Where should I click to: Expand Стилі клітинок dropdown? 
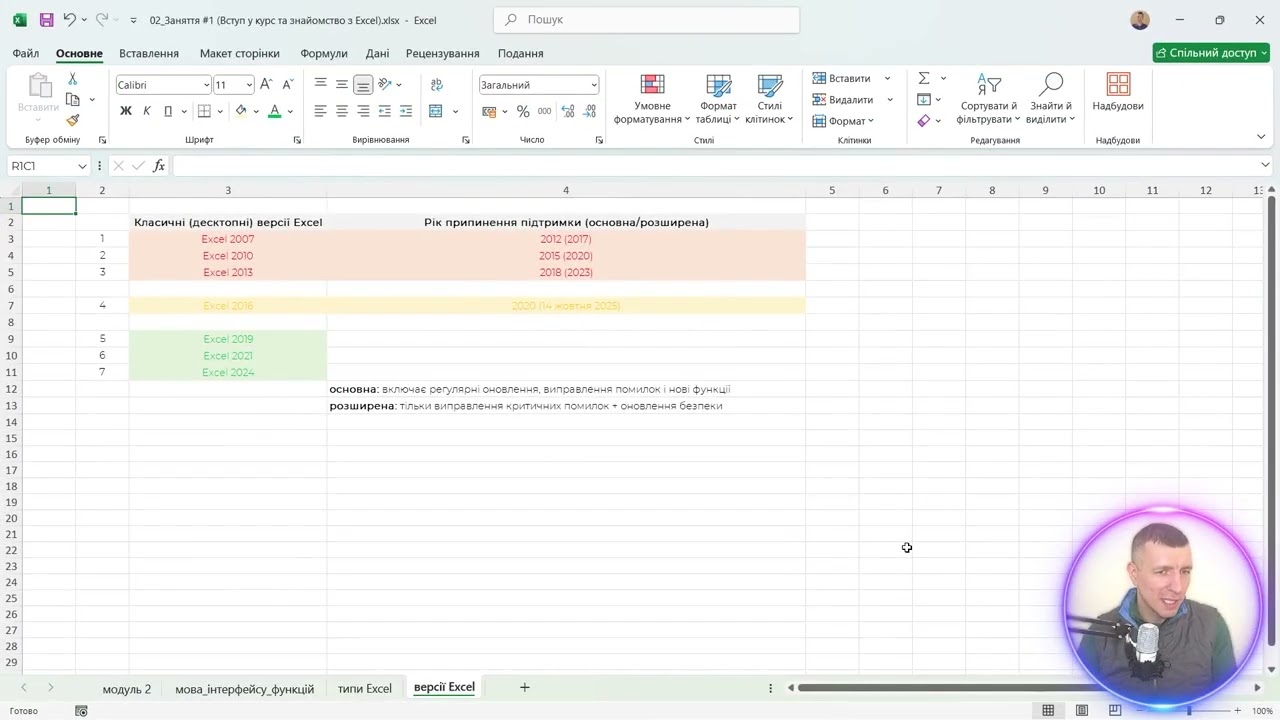pos(769,98)
